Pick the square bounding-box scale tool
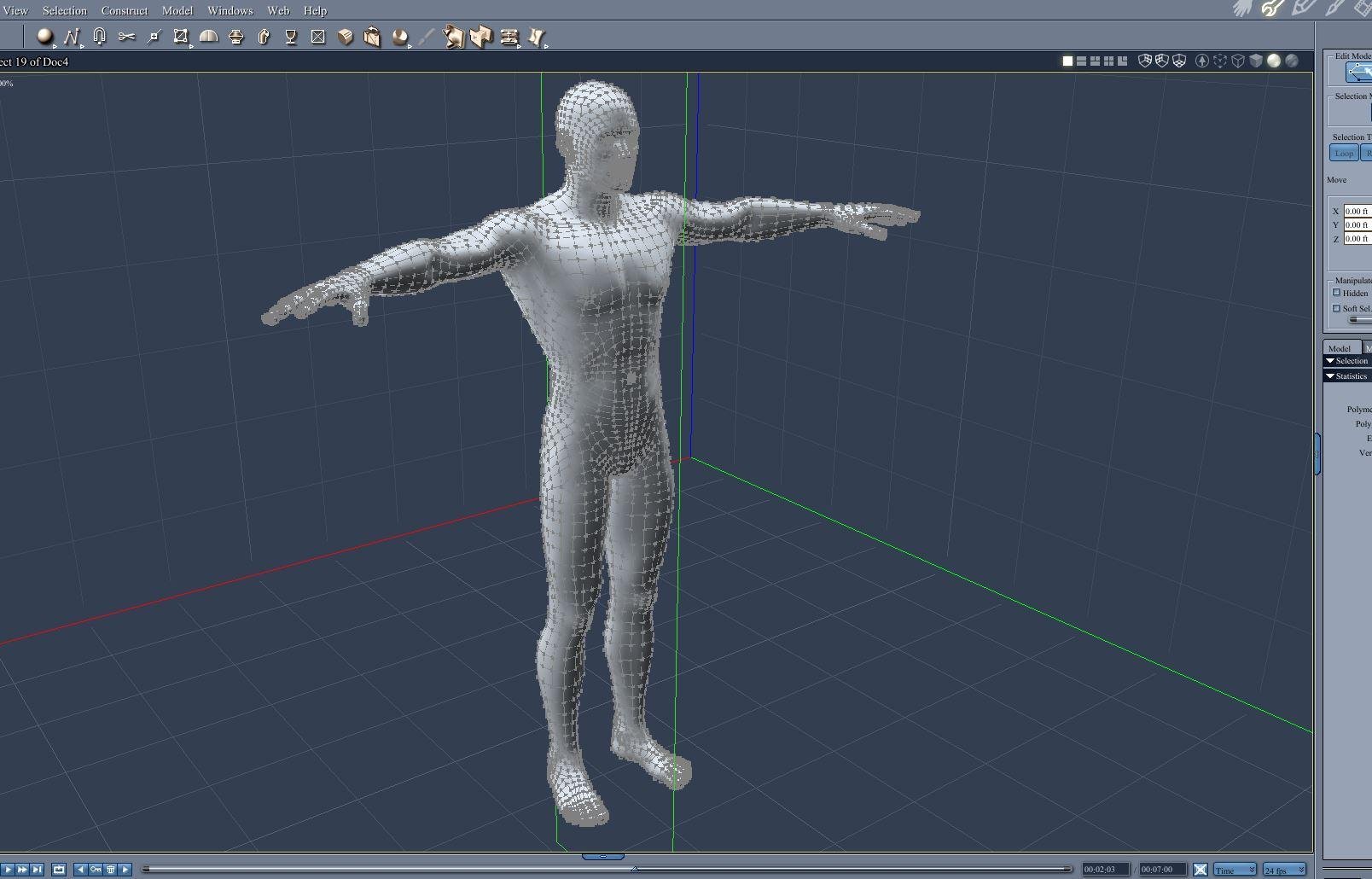 point(180,37)
